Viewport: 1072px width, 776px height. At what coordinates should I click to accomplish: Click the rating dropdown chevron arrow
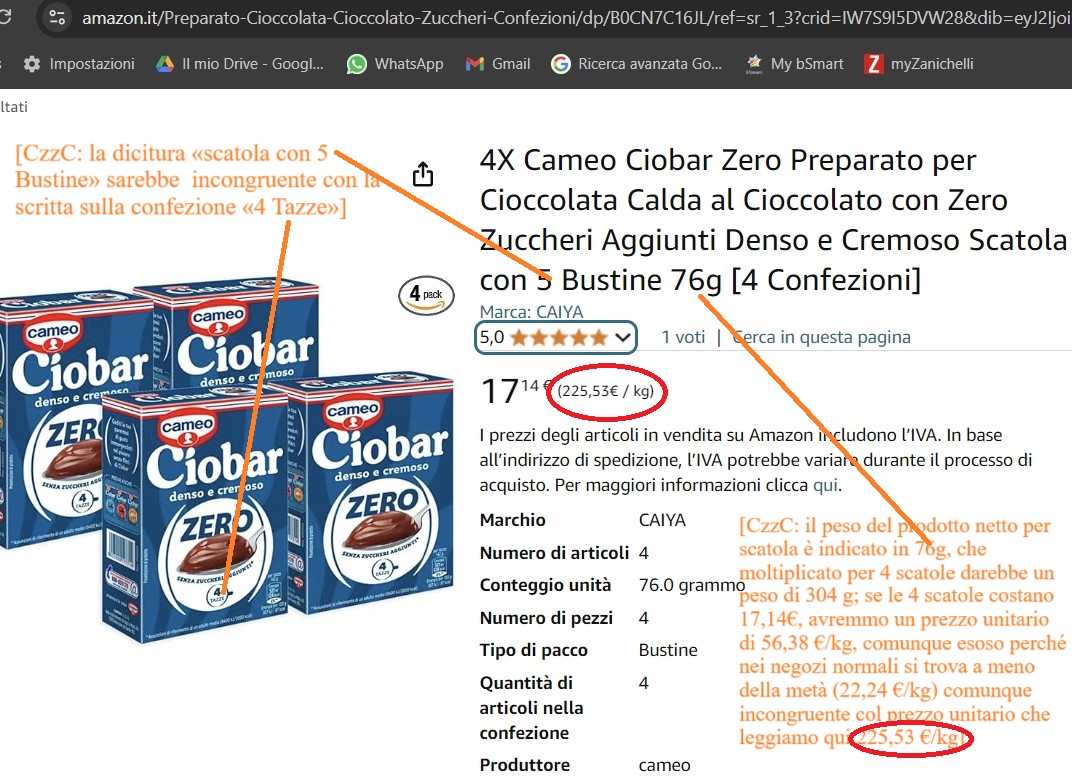(622, 337)
